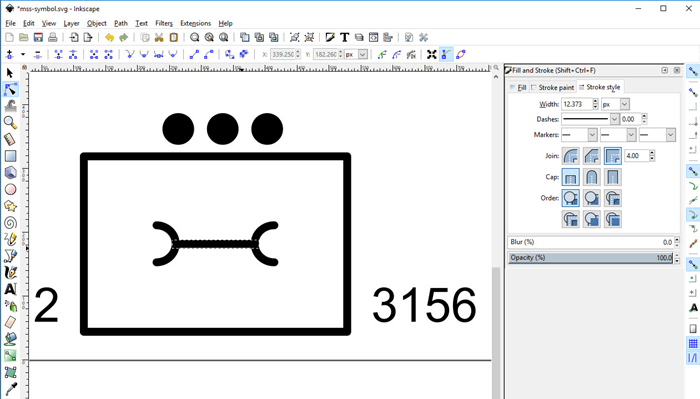
Task: Click the node X coordinate field
Action: 282,54
